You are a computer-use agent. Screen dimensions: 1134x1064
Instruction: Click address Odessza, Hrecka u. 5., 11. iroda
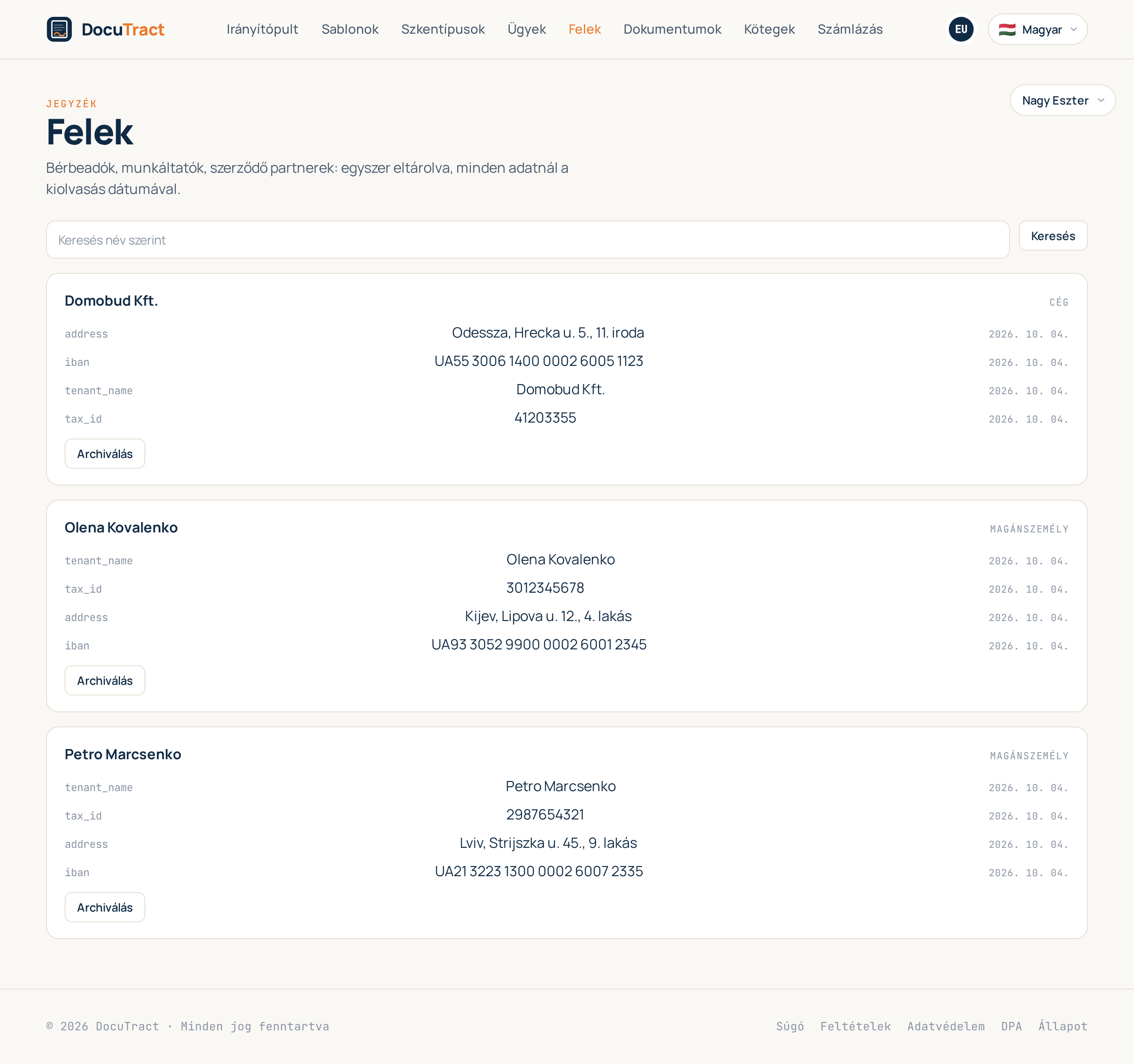pos(548,333)
